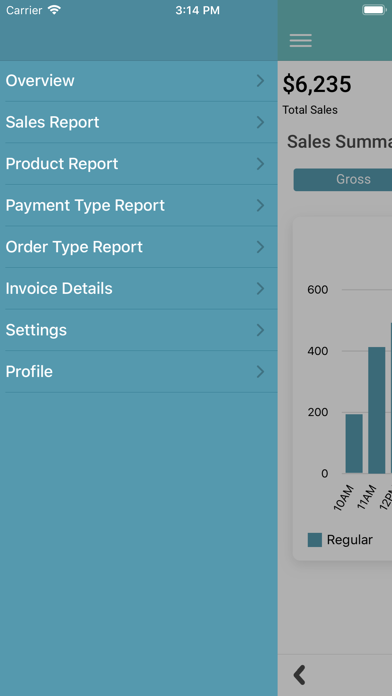This screenshot has height=696, width=392.
Task: Go to Payment Type Report
Action: [x=139, y=206]
